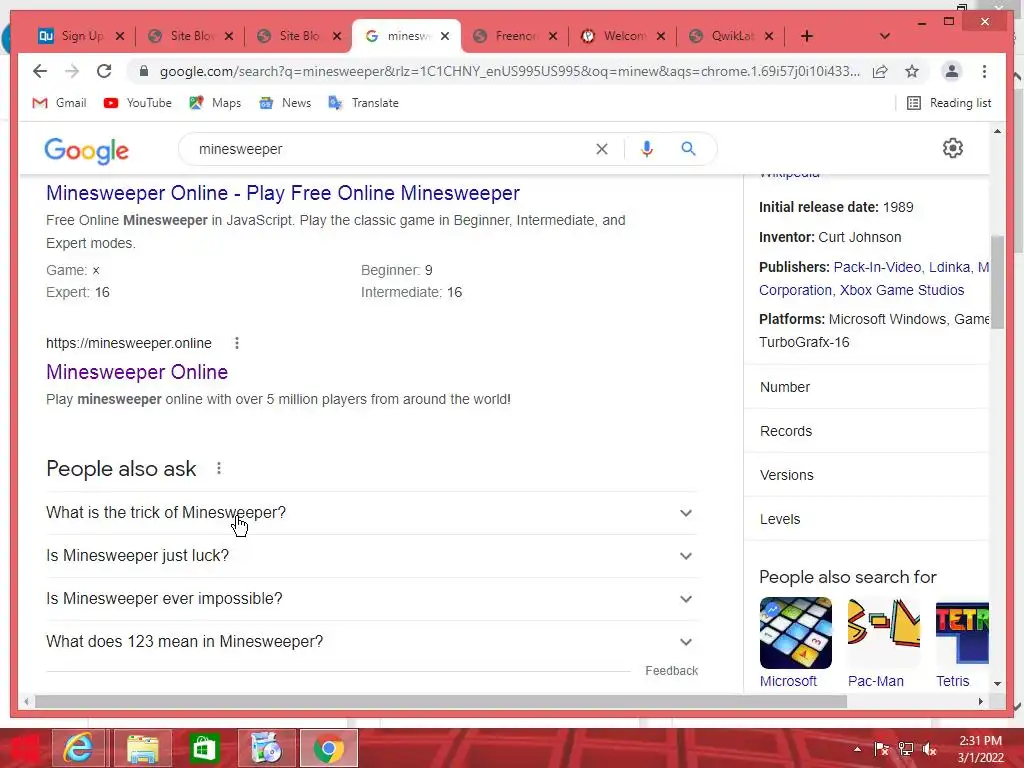Image resolution: width=1024 pixels, height=768 pixels.
Task: Bookmark this page with the star icon
Action: click(912, 71)
